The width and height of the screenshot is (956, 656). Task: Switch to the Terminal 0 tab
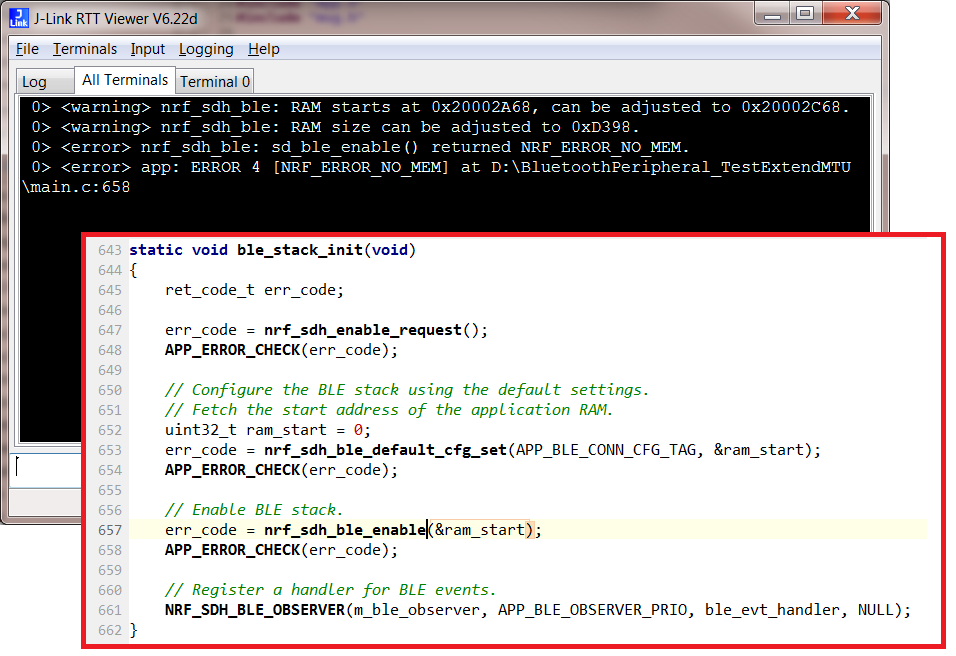pyautogui.click(x=215, y=82)
